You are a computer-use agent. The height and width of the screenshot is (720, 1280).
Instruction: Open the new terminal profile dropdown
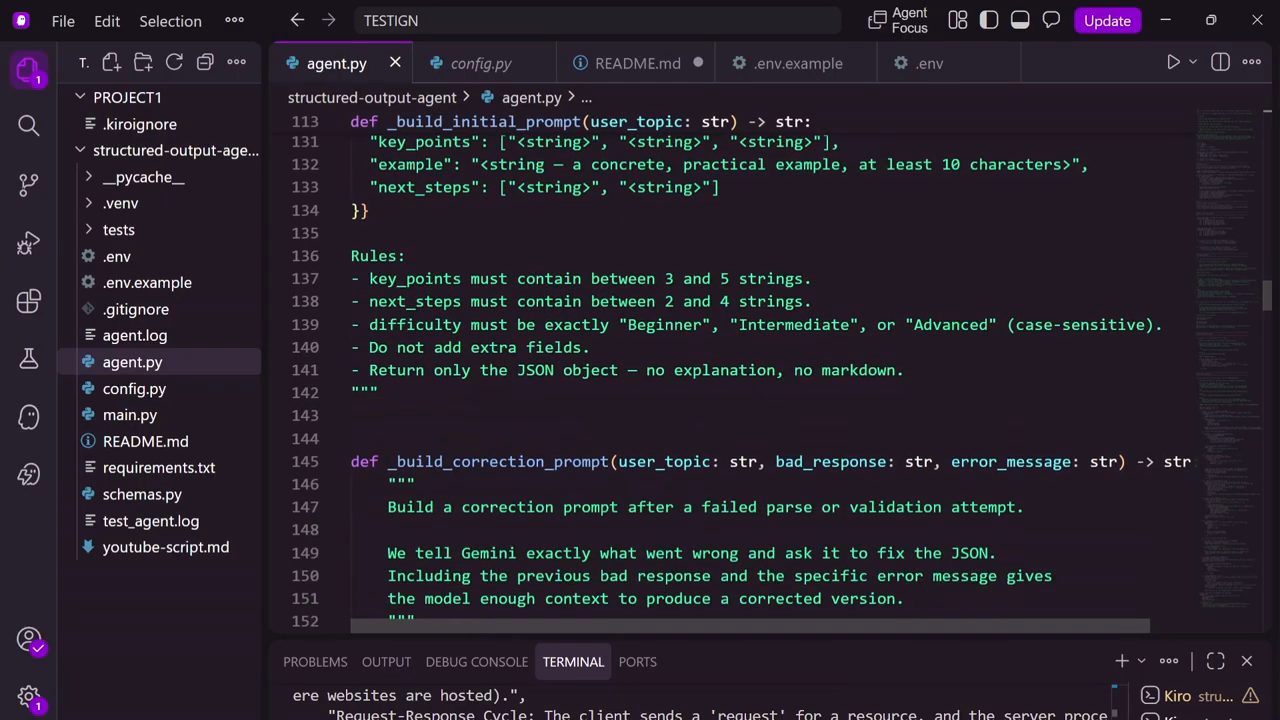tap(1141, 661)
